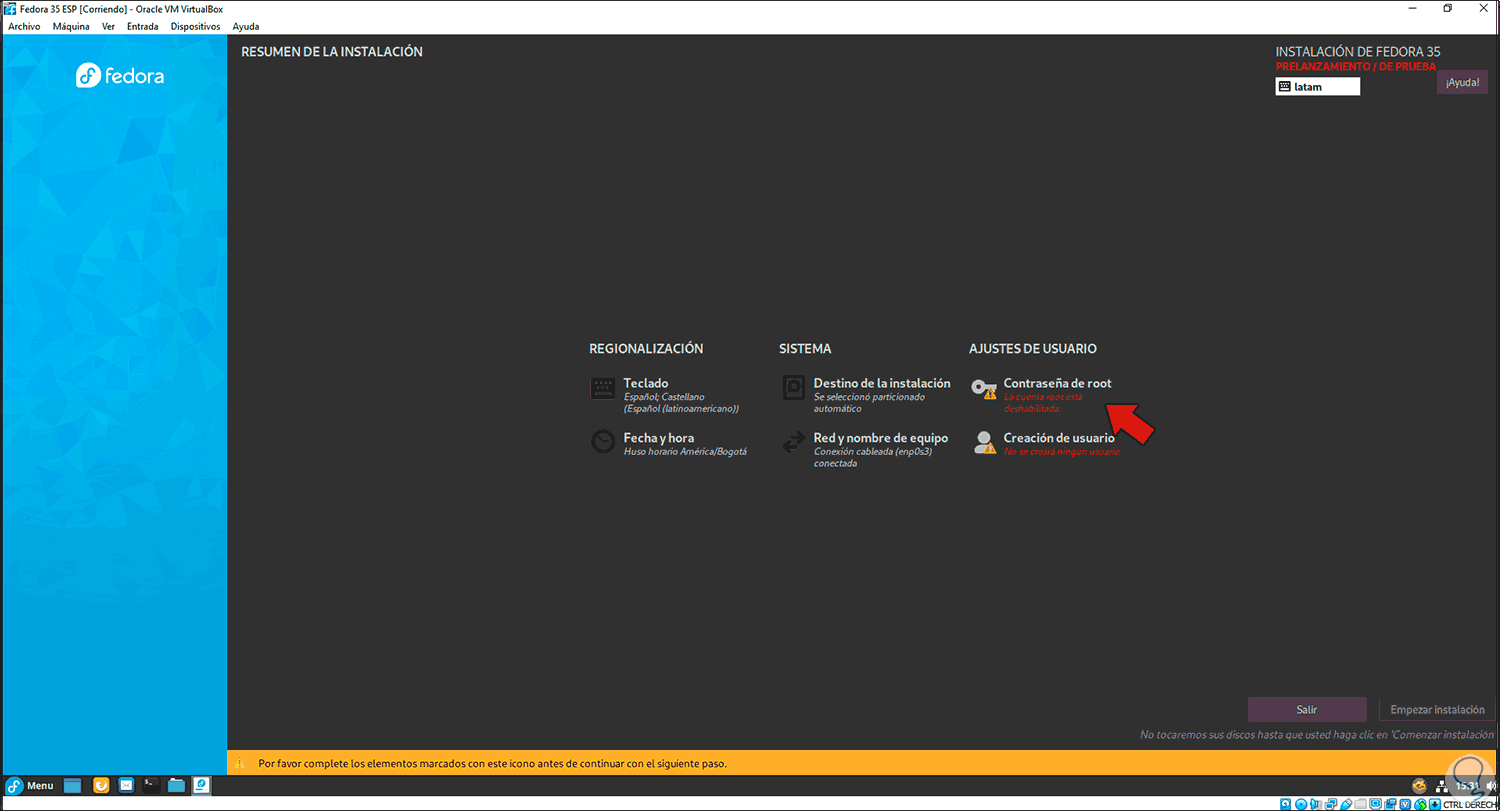Open the Máquina menu
This screenshot has height=811, width=1500.
pyautogui.click(x=71, y=27)
